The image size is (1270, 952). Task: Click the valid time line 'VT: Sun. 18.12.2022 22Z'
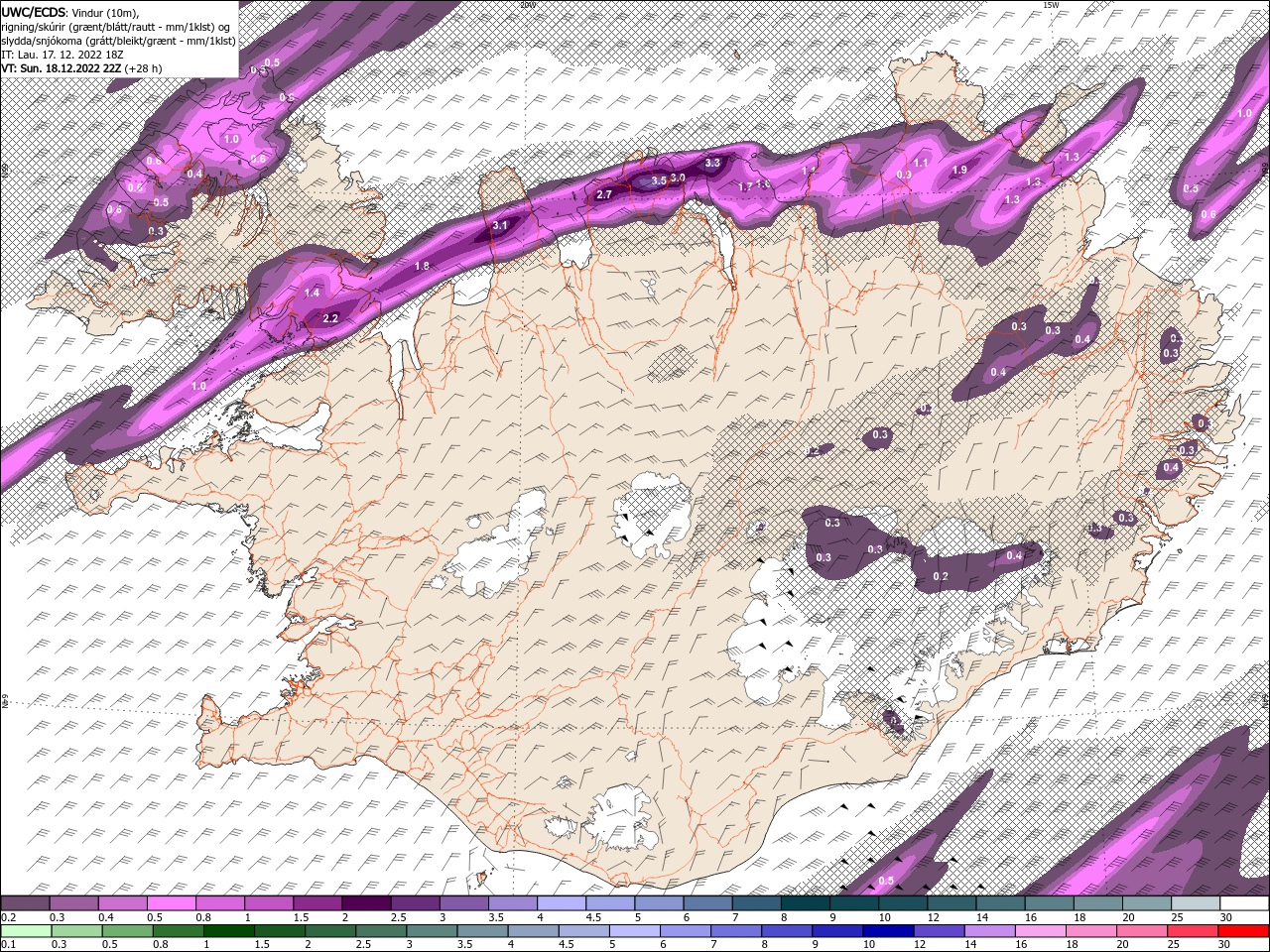[x=62, y=68]
